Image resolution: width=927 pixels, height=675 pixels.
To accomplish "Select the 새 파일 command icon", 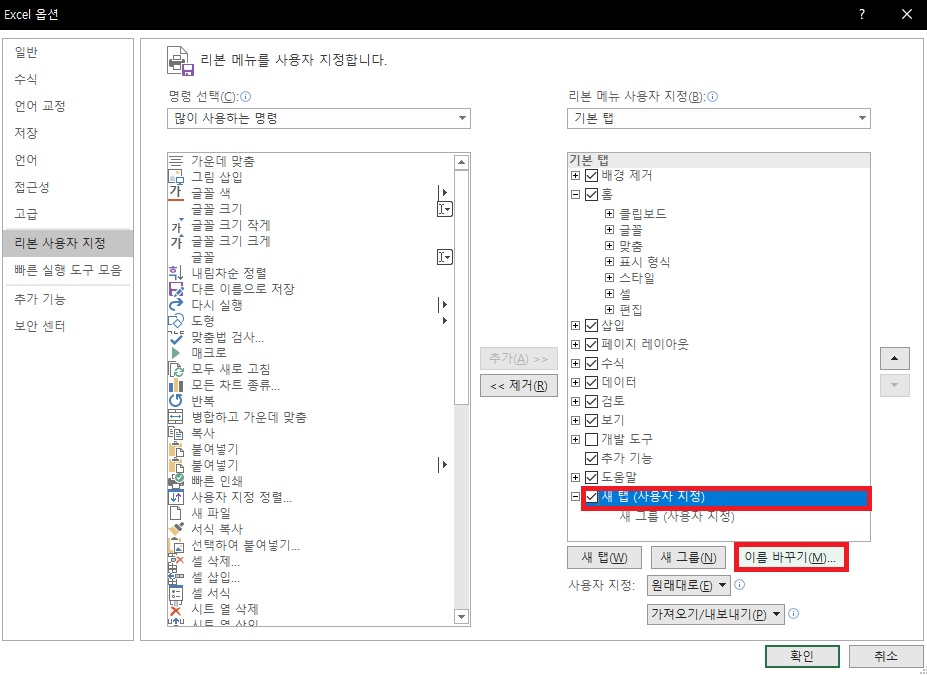I will (x=176, y=513).
